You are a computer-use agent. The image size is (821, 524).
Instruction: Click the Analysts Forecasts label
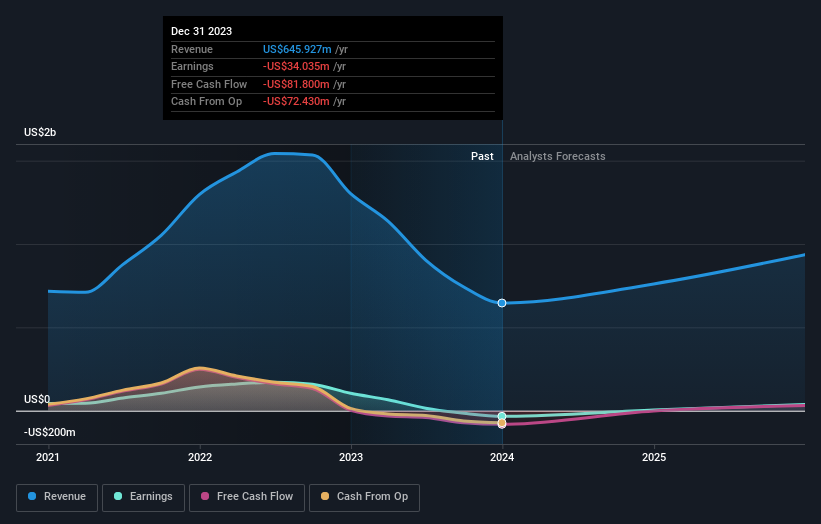pyautogui.click(x=558, y=156)
